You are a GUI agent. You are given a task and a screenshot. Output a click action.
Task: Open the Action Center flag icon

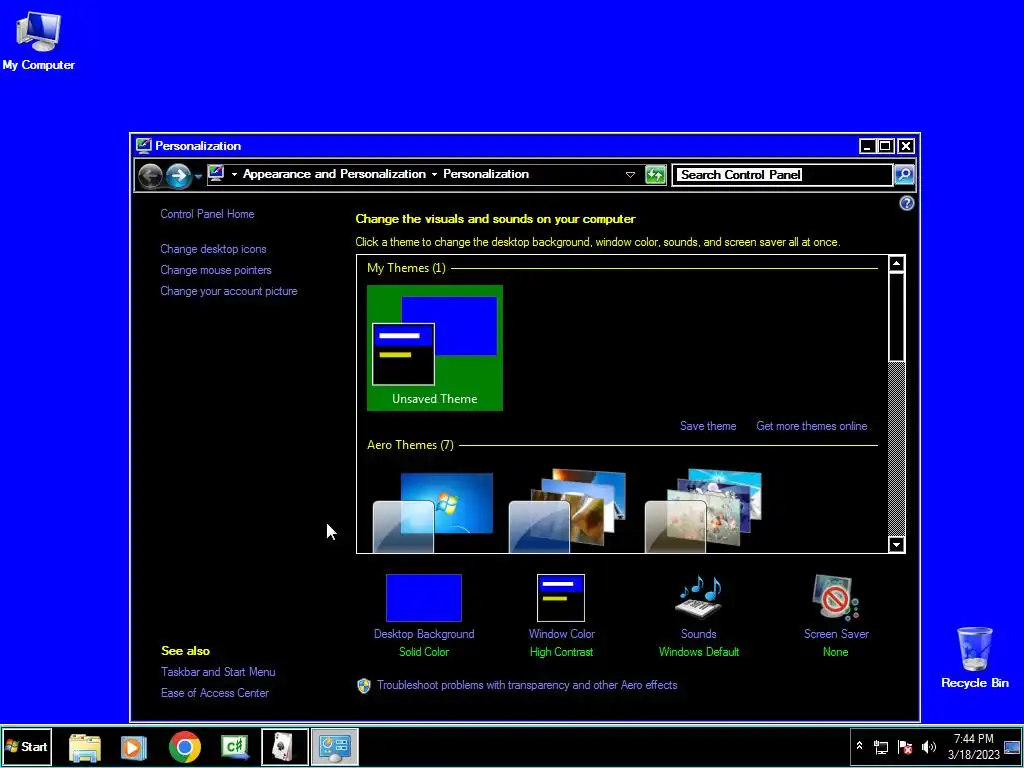pyautogui.click(x=905, y=747)
